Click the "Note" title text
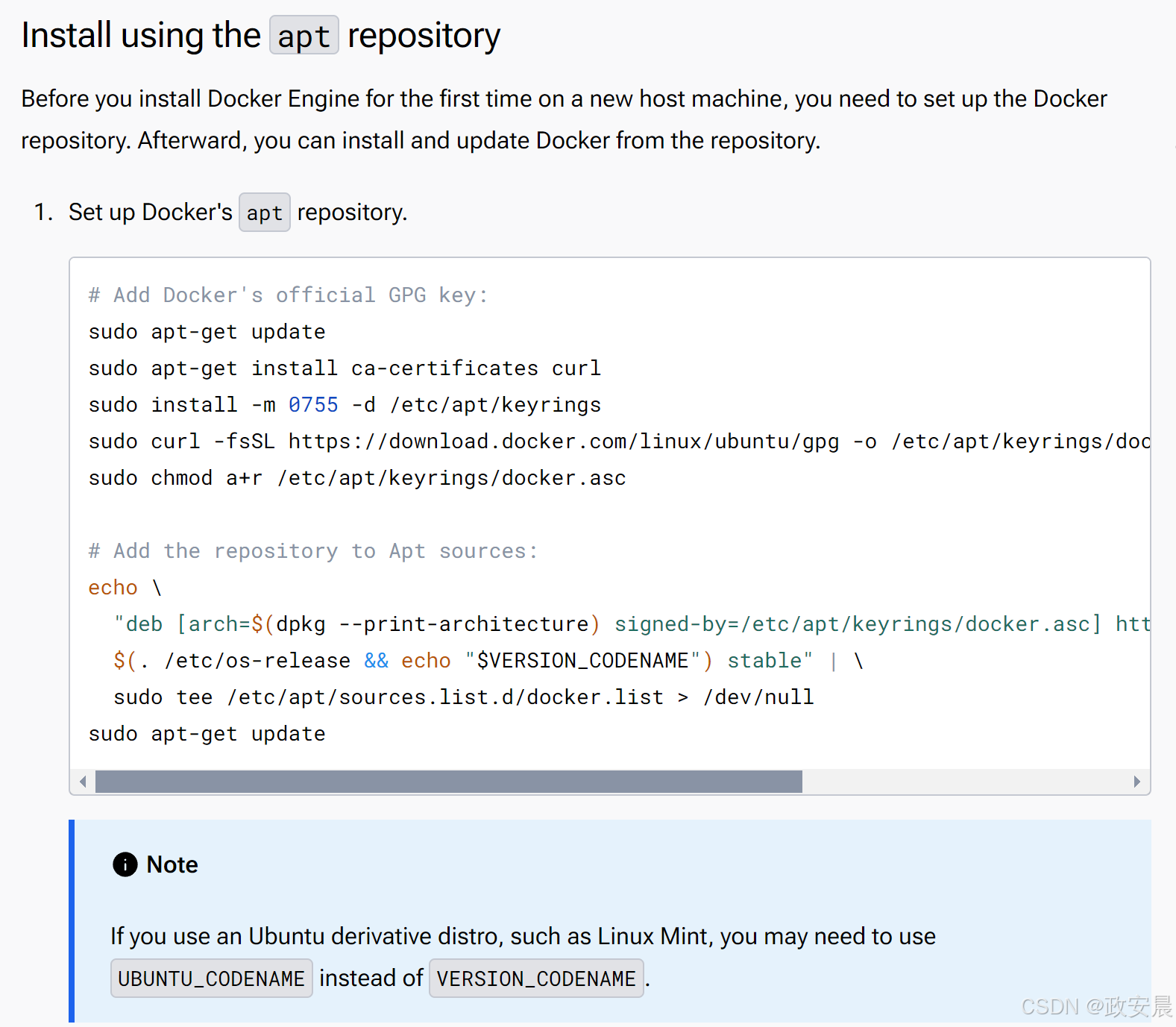Image resolution: width=1176 pixels, height=1027 pixels. [172, 864]
